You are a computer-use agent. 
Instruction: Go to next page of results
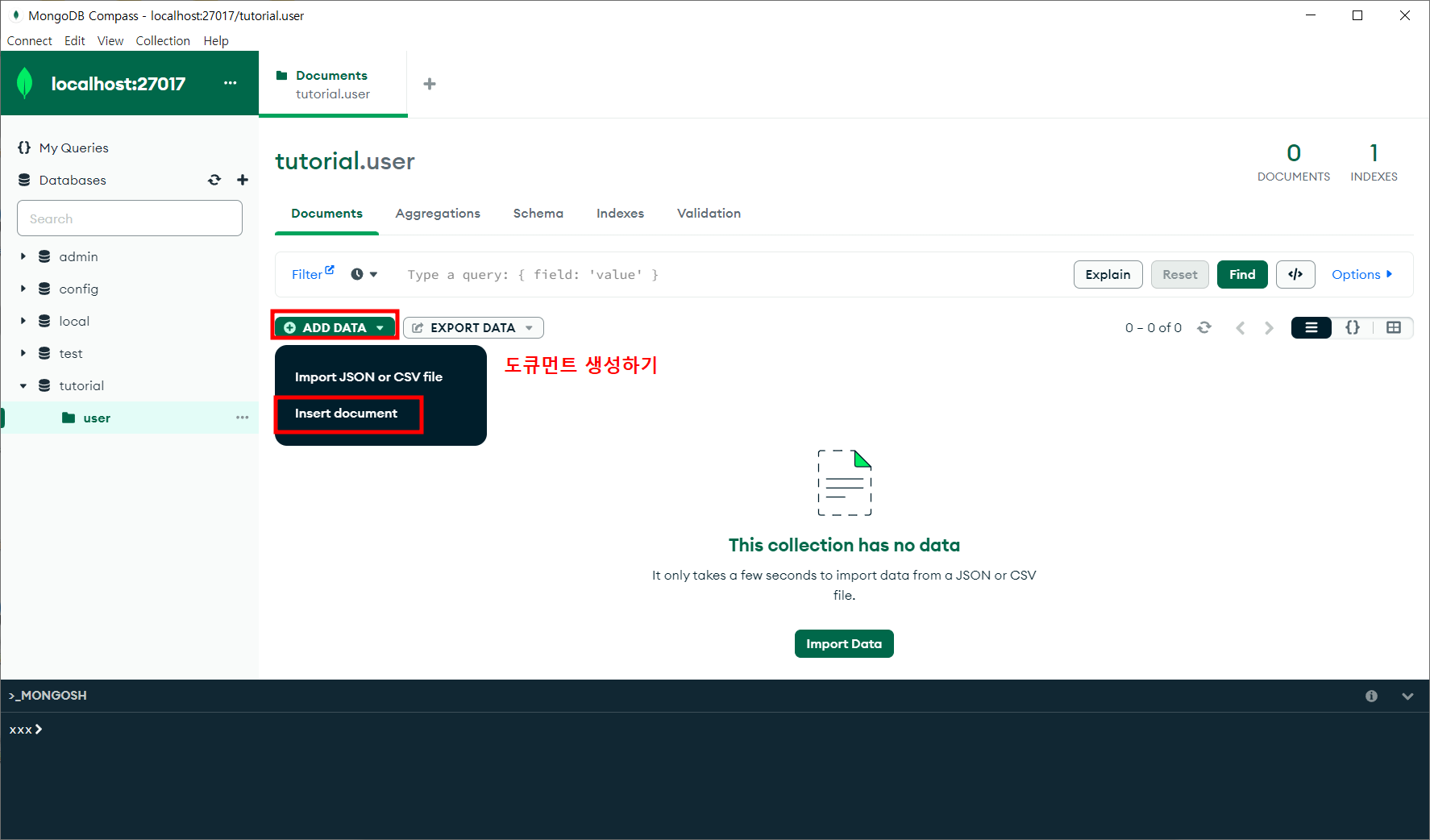tap(1269, 327)
